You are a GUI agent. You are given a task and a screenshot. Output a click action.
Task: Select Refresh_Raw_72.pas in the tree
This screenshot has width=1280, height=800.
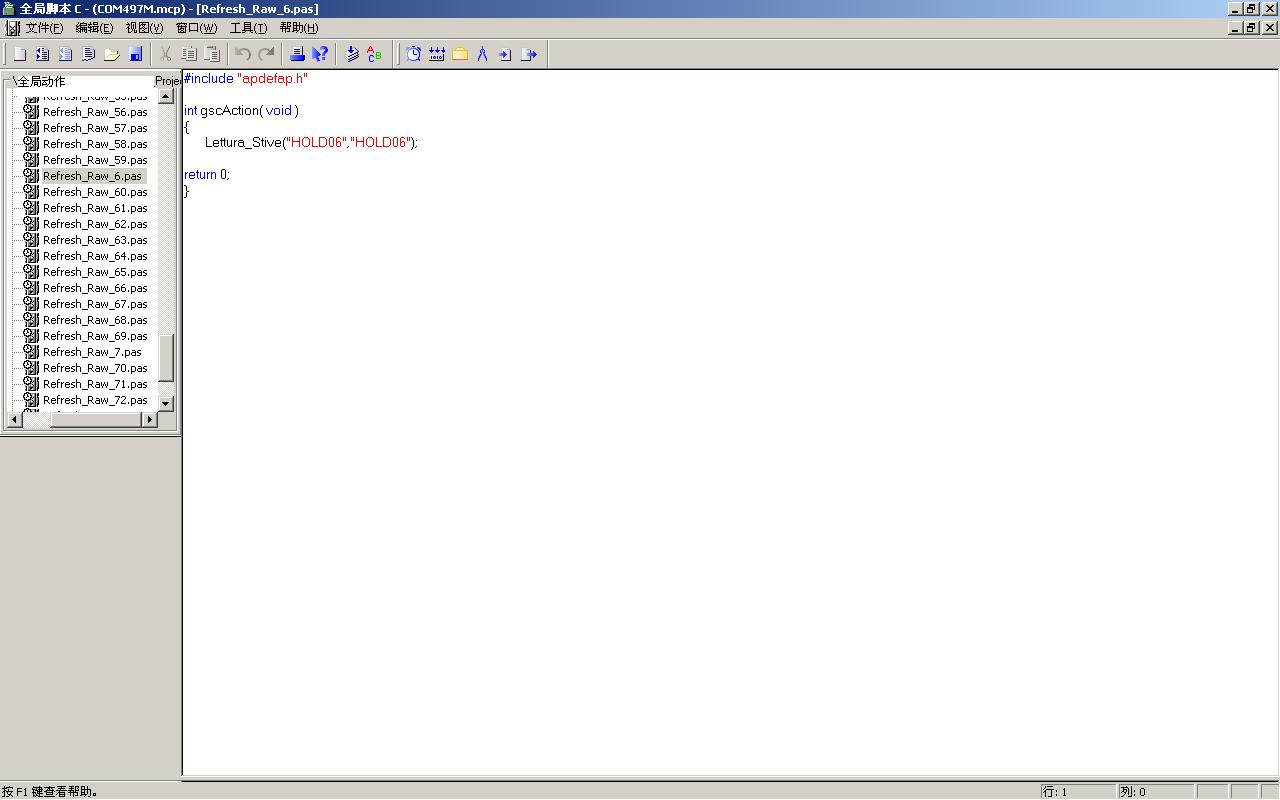pyautogui.click(x=95, y=400)
